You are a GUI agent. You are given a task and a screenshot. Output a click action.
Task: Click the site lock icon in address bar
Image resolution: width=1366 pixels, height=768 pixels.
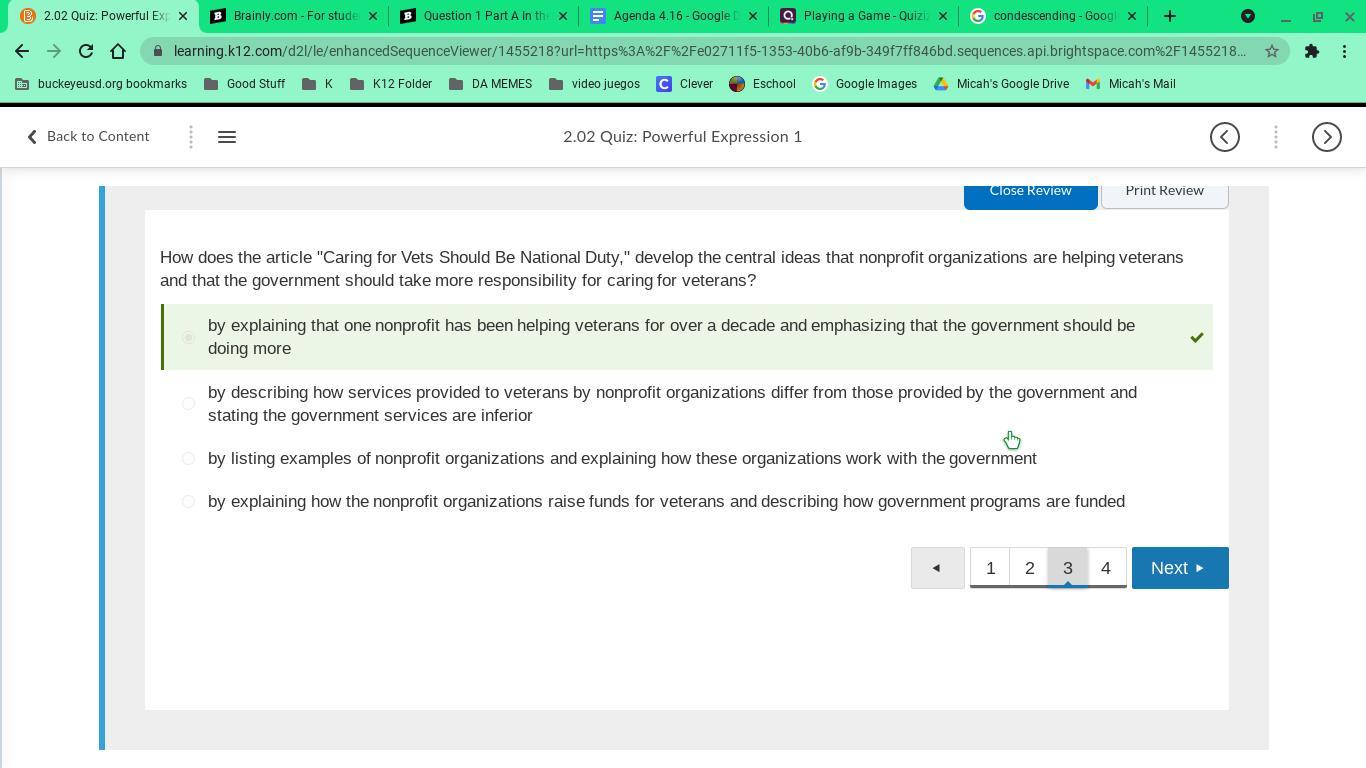(158, 51)
